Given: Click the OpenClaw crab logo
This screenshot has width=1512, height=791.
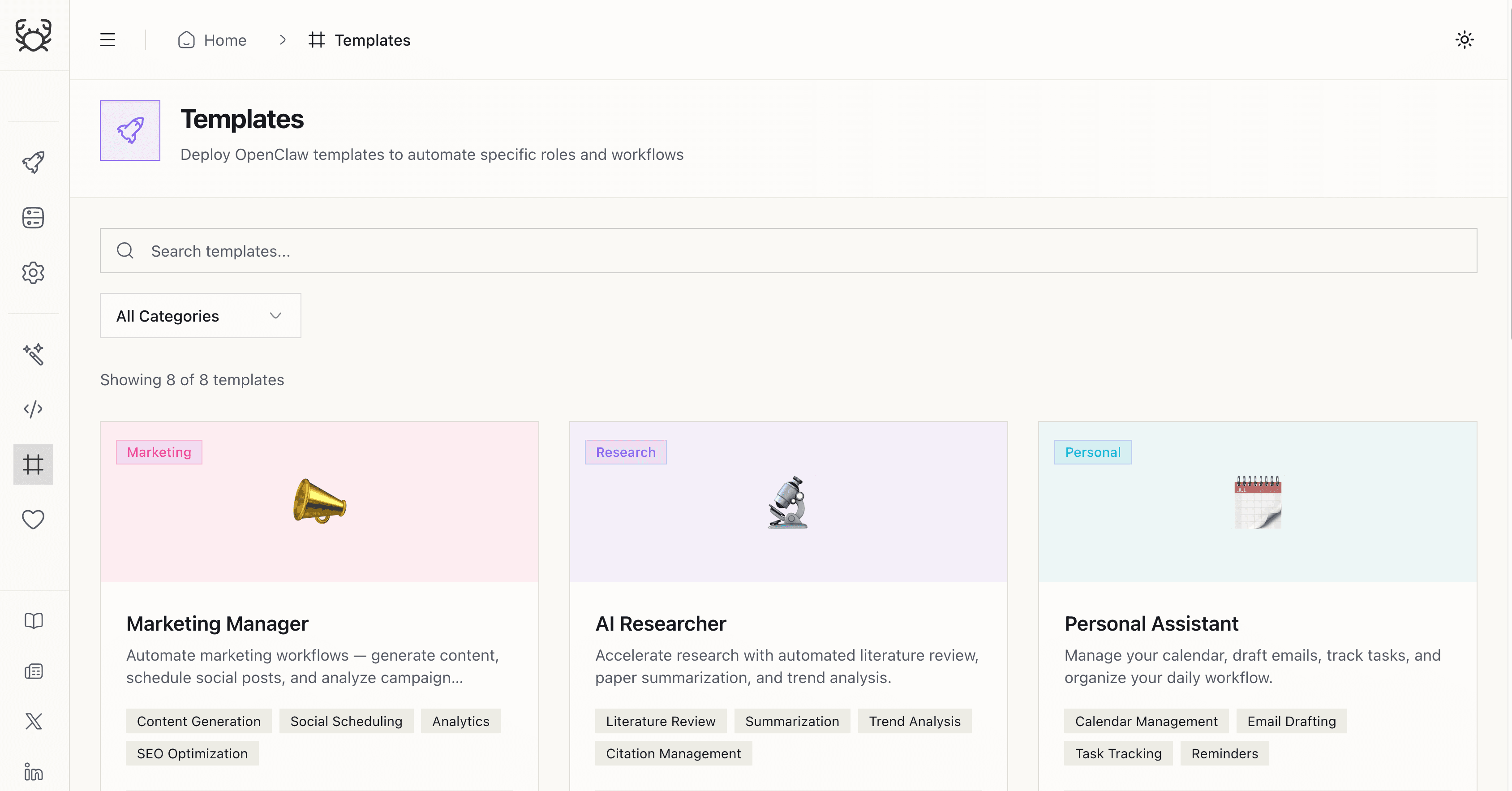Looking at the screenshot, I should coord(33,36).
